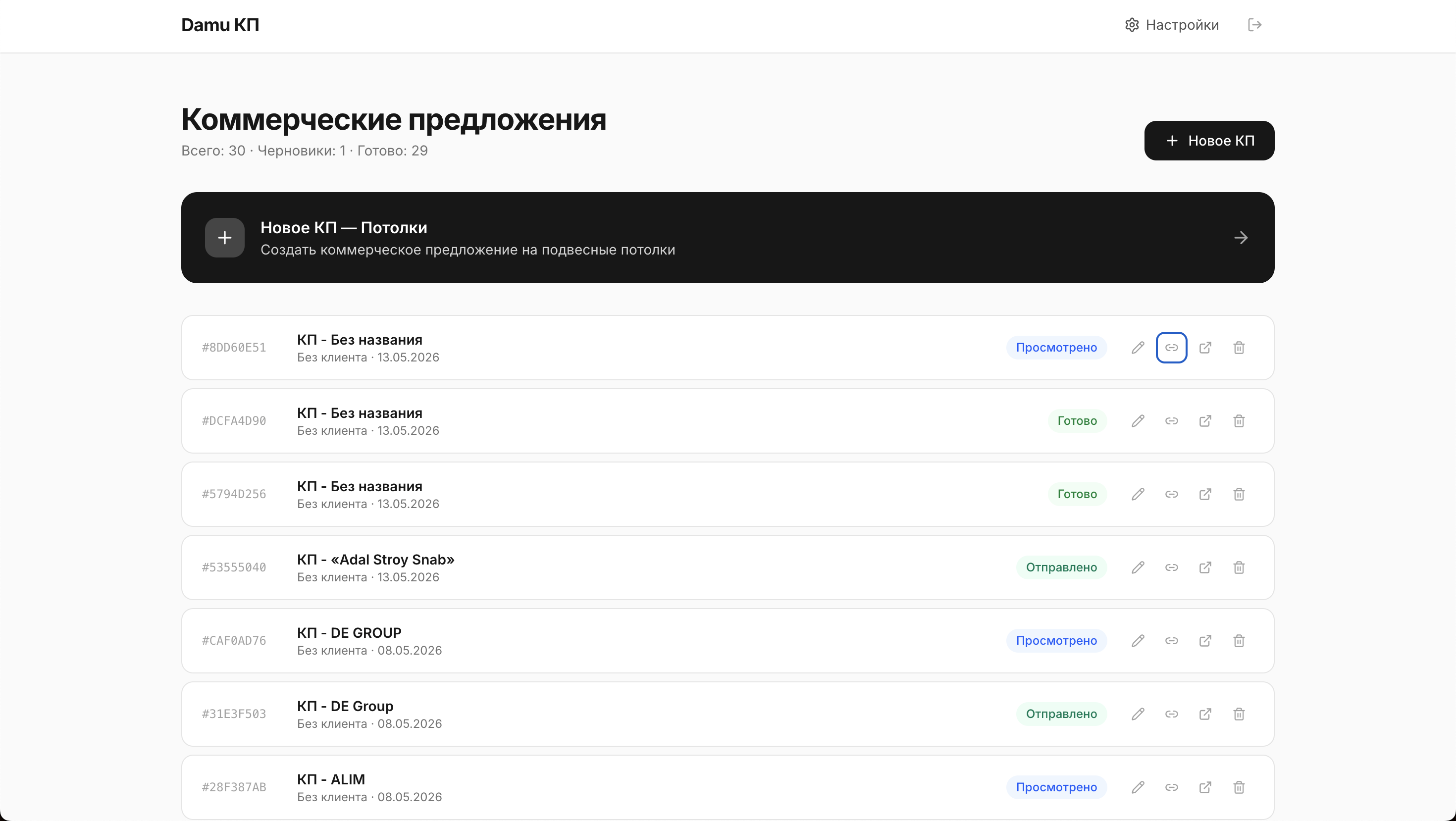Click ID #8DD60E51

point(234,348)
